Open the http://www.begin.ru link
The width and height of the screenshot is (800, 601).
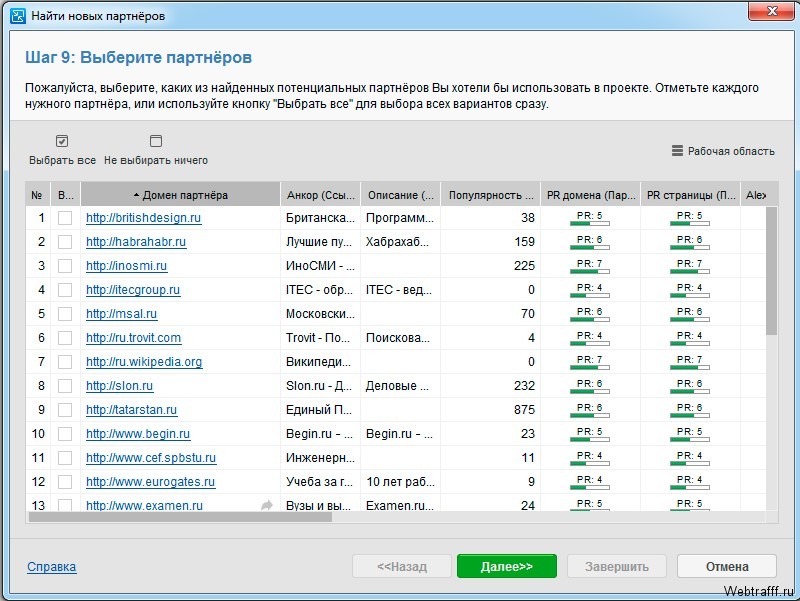point(138,434)
